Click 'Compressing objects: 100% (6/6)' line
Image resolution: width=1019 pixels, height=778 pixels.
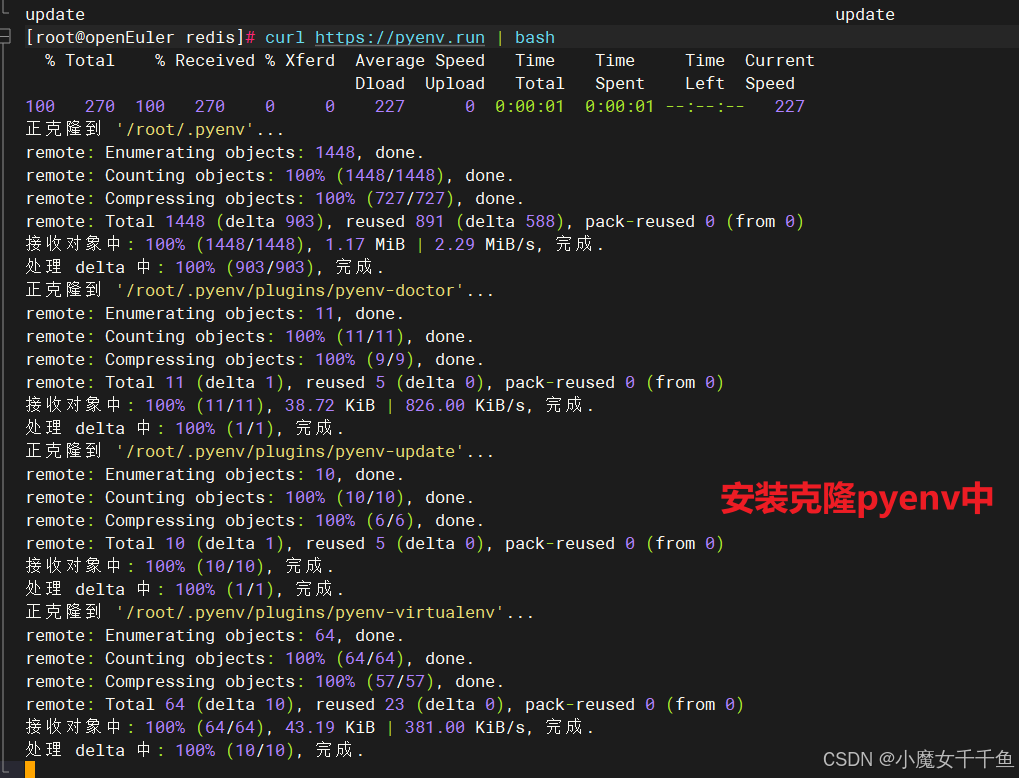click(255, 521)
